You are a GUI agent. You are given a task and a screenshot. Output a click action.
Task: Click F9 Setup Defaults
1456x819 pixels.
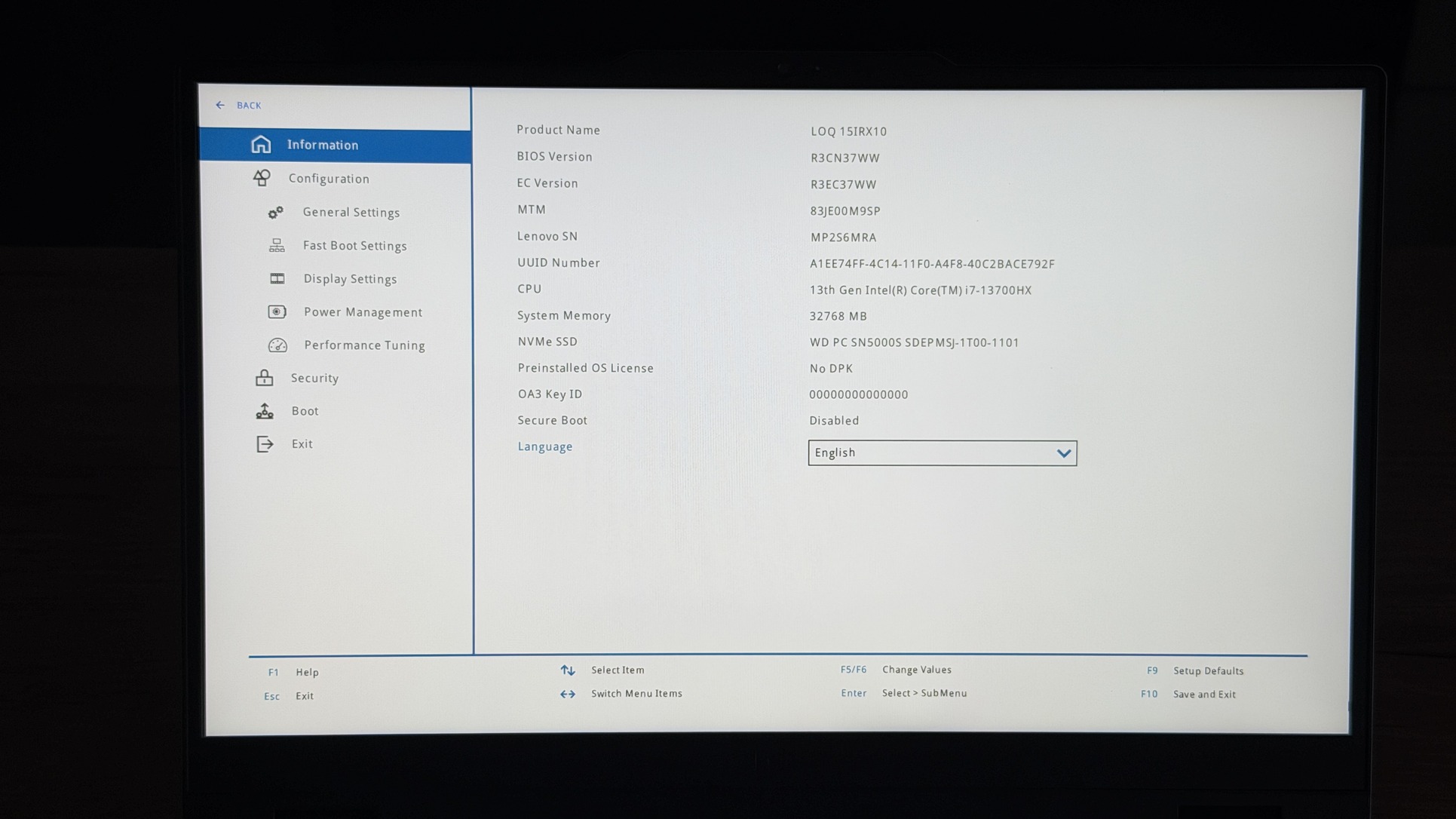click(1207, 671)
